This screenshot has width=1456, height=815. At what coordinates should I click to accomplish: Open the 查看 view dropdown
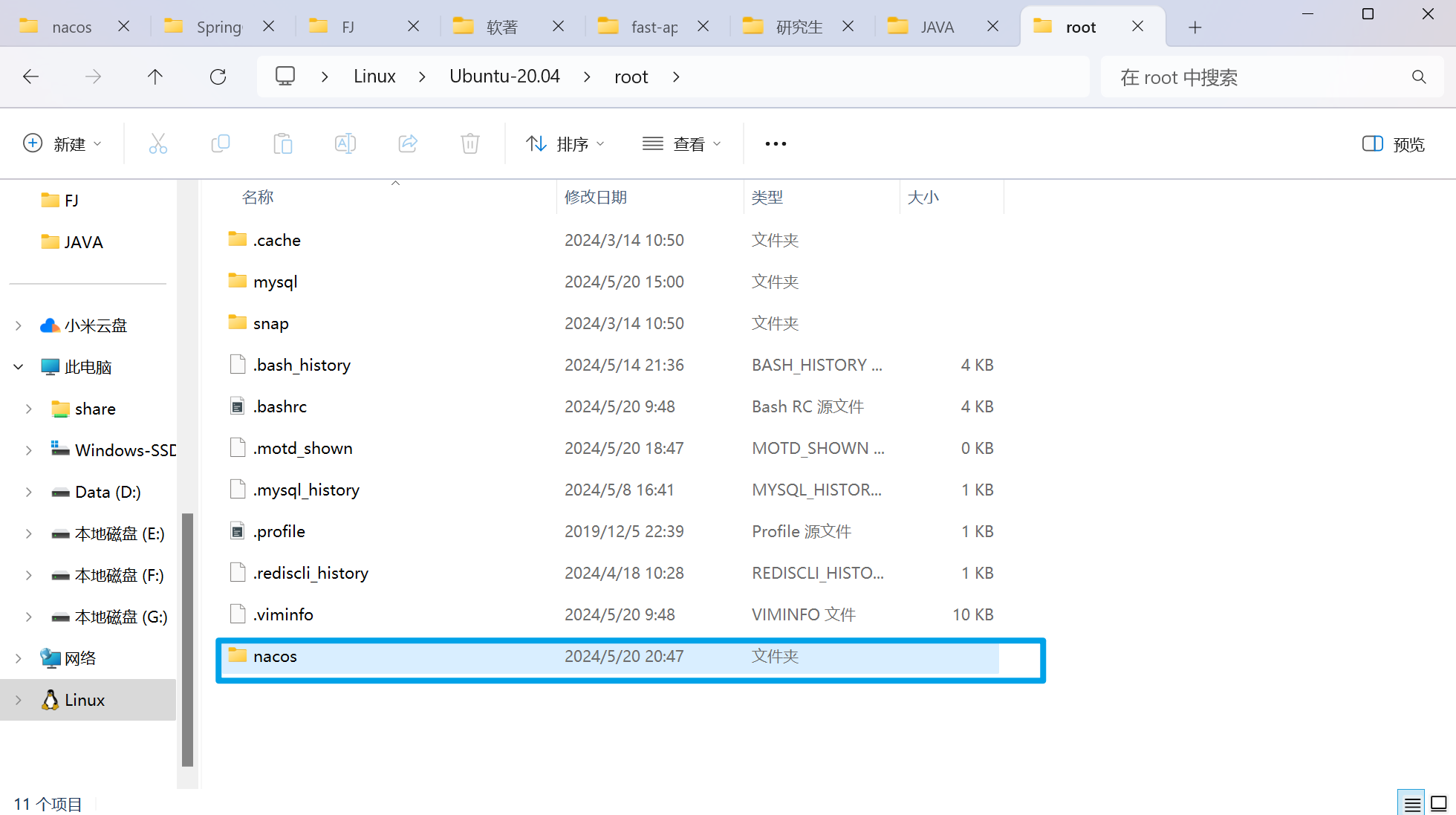point(681,144)
